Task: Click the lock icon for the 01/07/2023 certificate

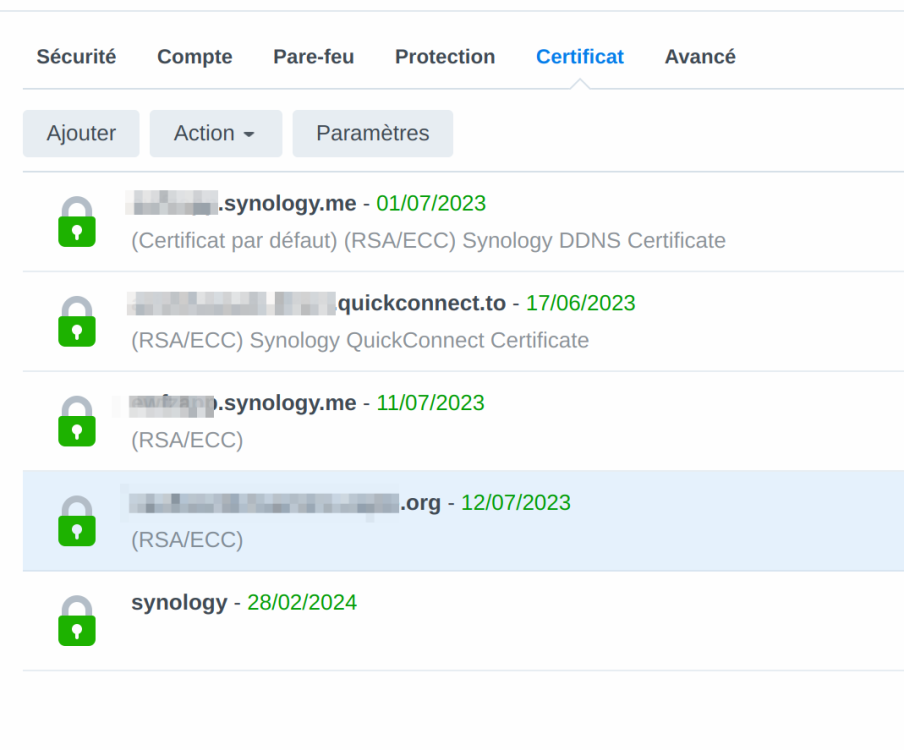Action: pos(77,221)
